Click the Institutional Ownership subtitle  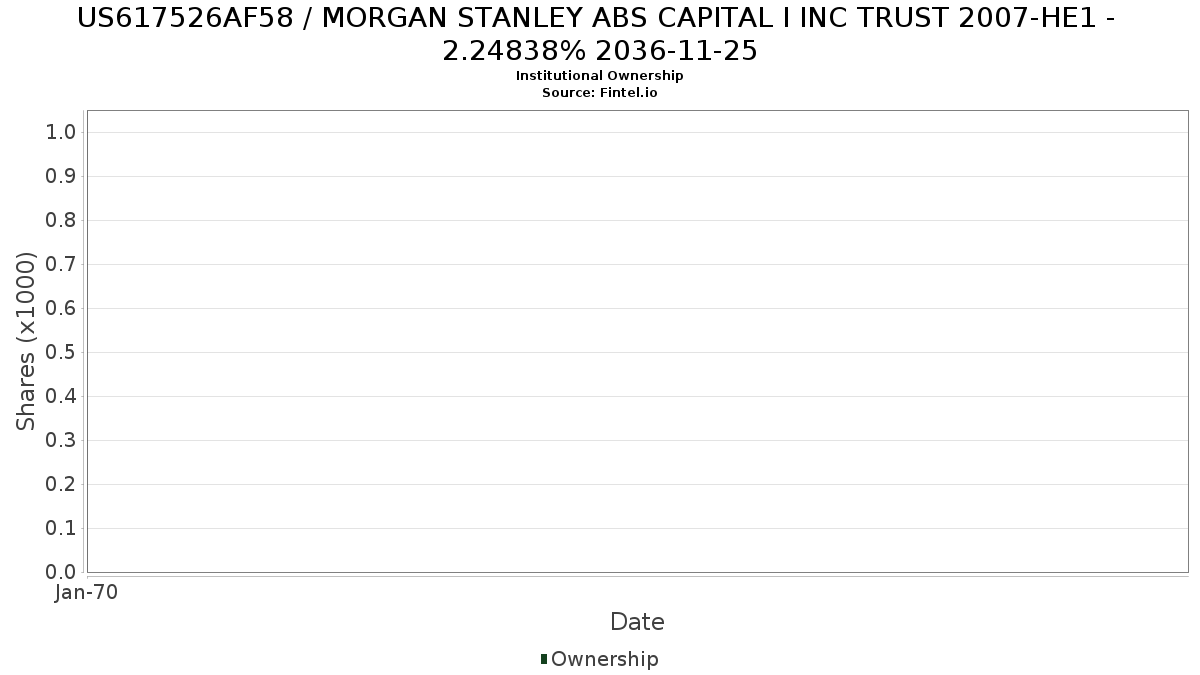coord(600,76)
